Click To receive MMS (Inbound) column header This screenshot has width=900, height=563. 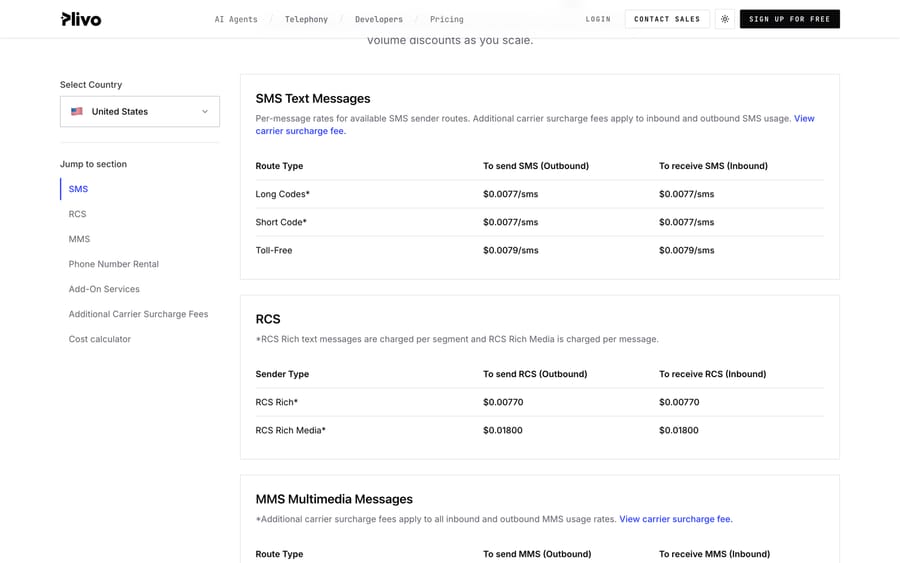tap(714, 554)
